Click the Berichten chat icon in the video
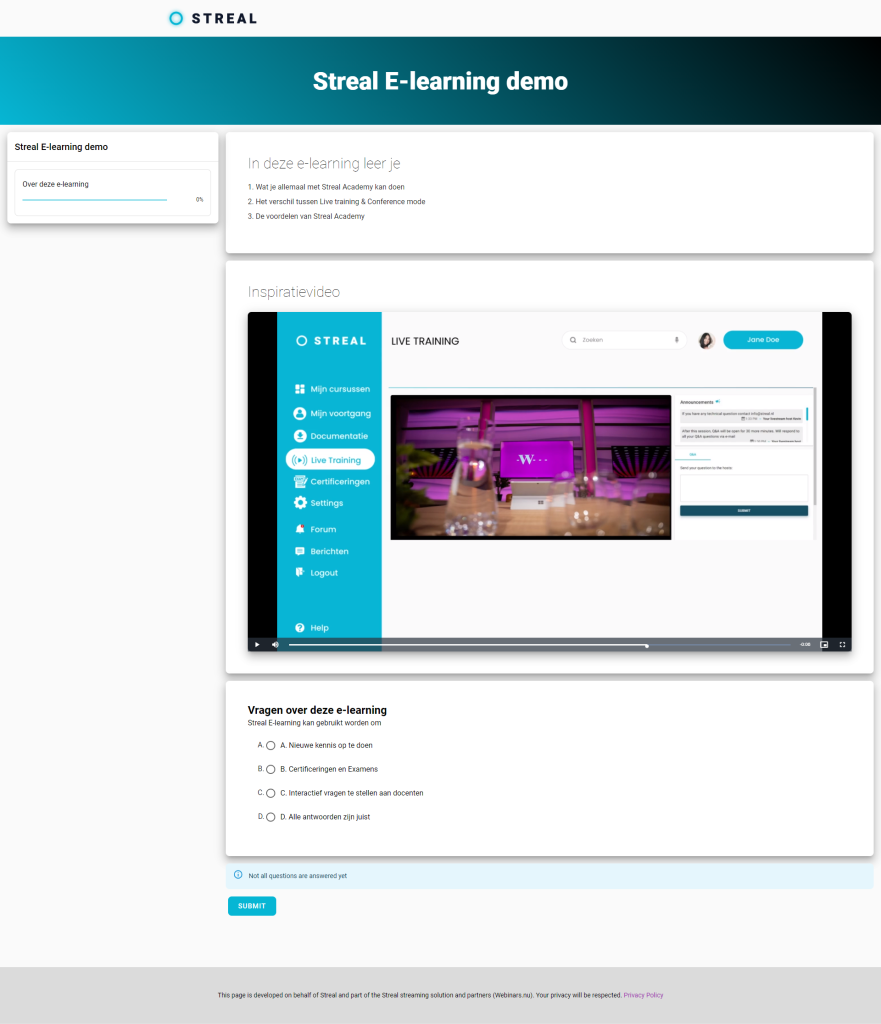Viewport: 881px width, 1024px height. point(300,551)
